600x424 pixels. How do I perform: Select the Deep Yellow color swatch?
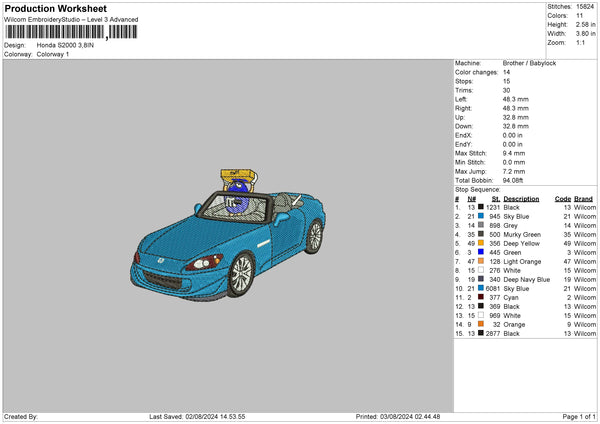pyautogui.click(x=481, y=243)
